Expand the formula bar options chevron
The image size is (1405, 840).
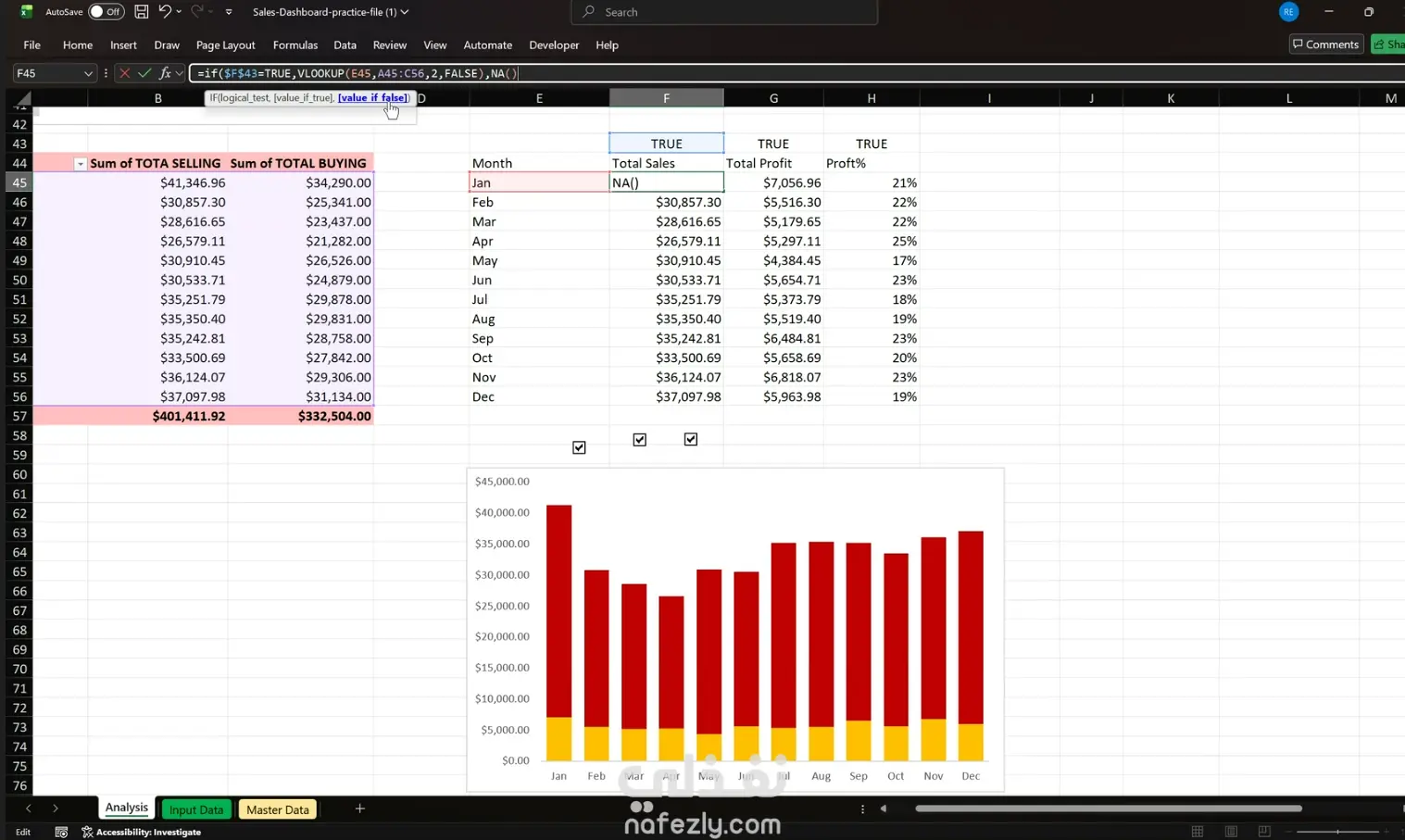click(179, 73)
